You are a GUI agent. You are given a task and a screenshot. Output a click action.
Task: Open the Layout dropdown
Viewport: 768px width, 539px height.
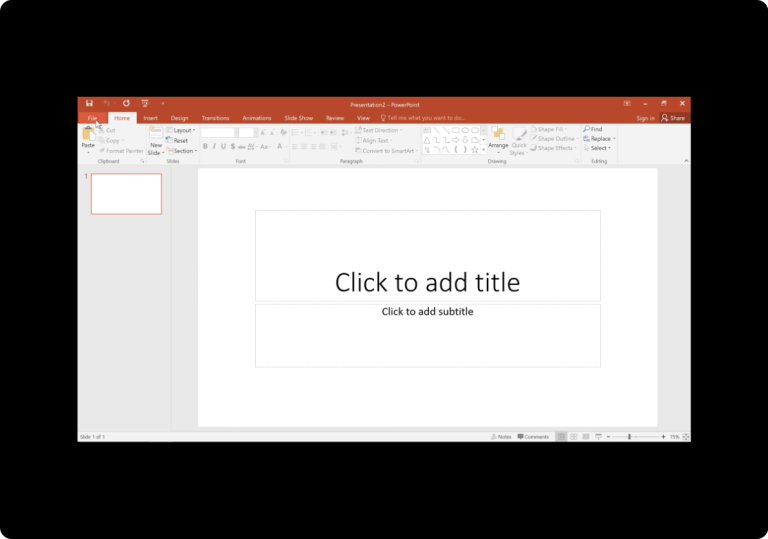pos(181,130)
